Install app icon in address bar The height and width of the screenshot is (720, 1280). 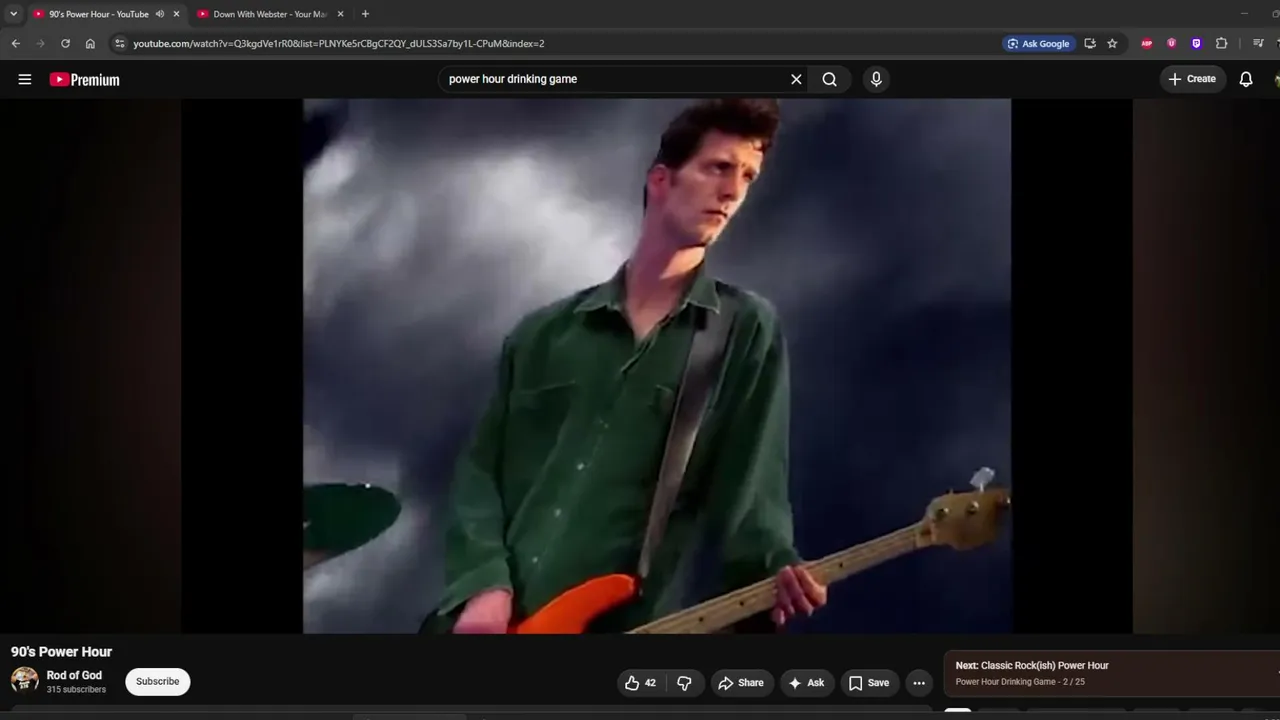coord(1090,44)
